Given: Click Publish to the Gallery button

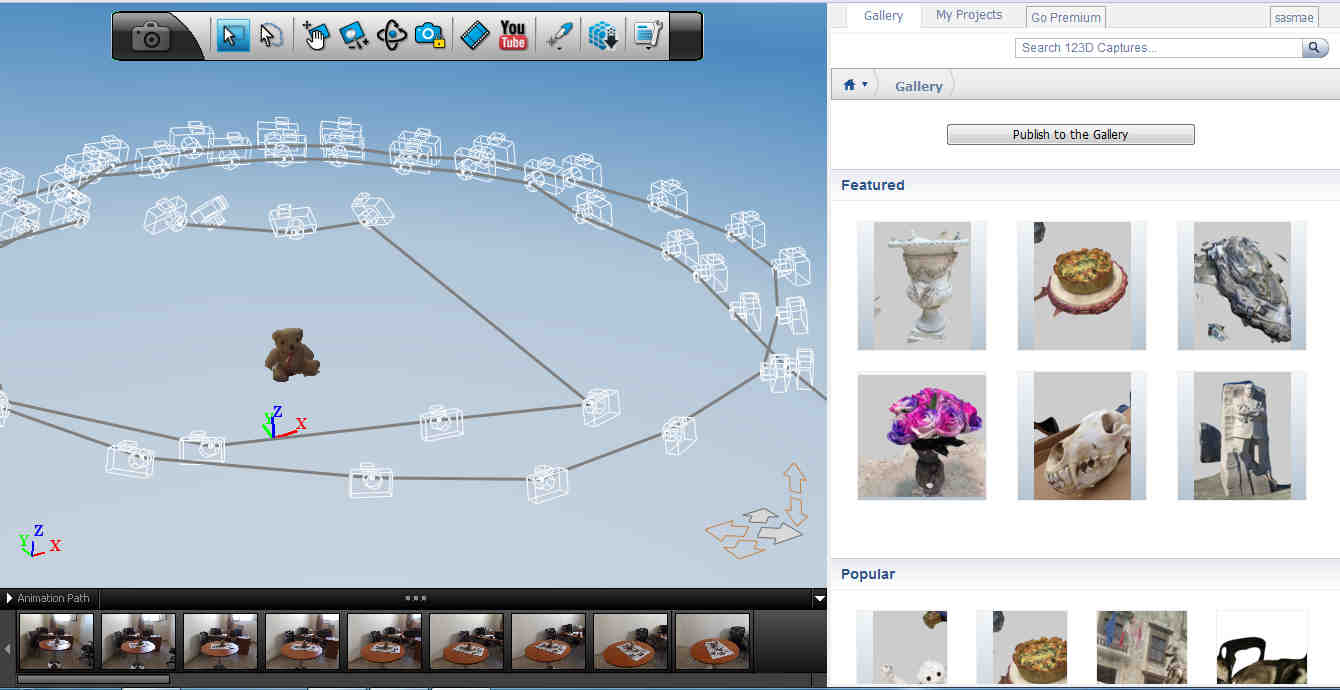Looking at the screenshot, I should point(1070,134).
